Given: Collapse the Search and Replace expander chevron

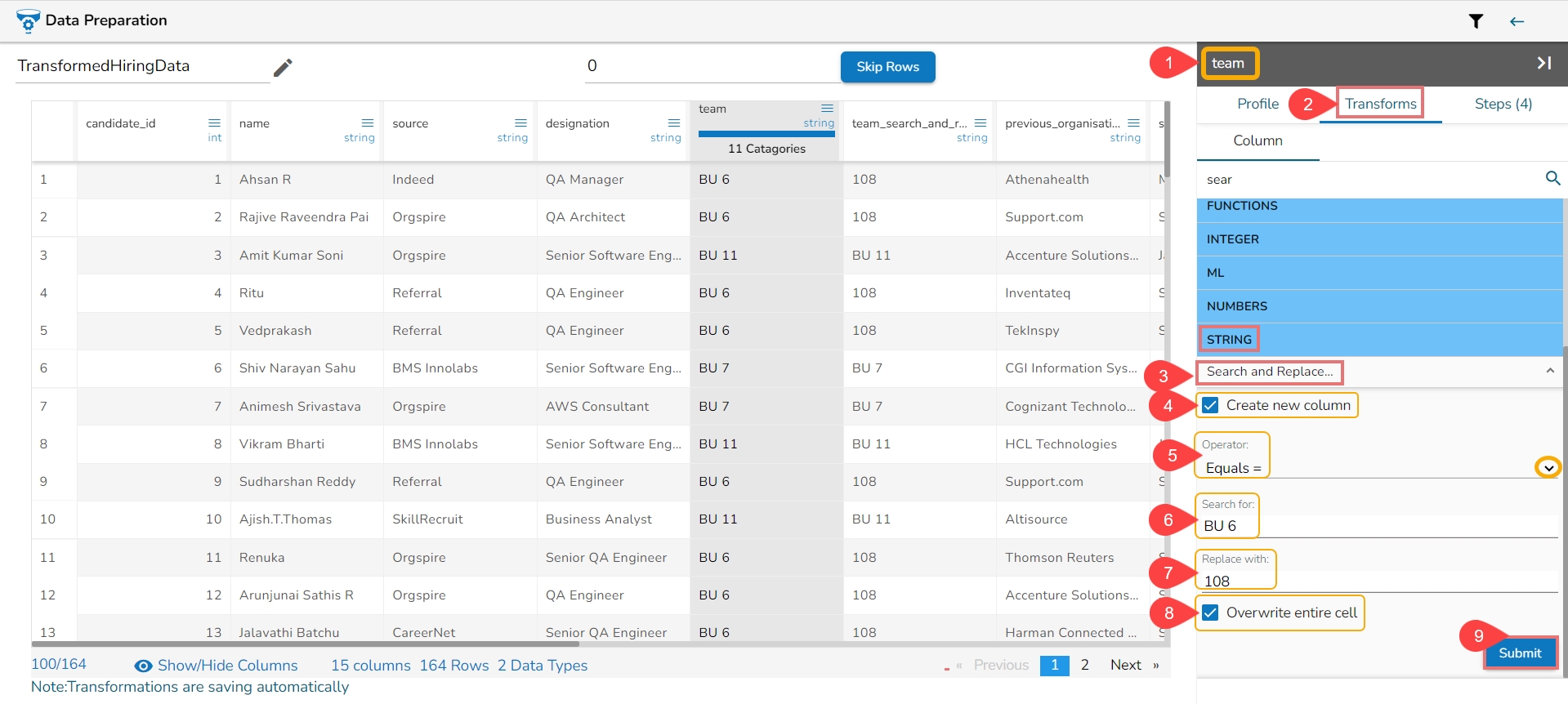Looking at the screenshot, I should (1550, 372).
